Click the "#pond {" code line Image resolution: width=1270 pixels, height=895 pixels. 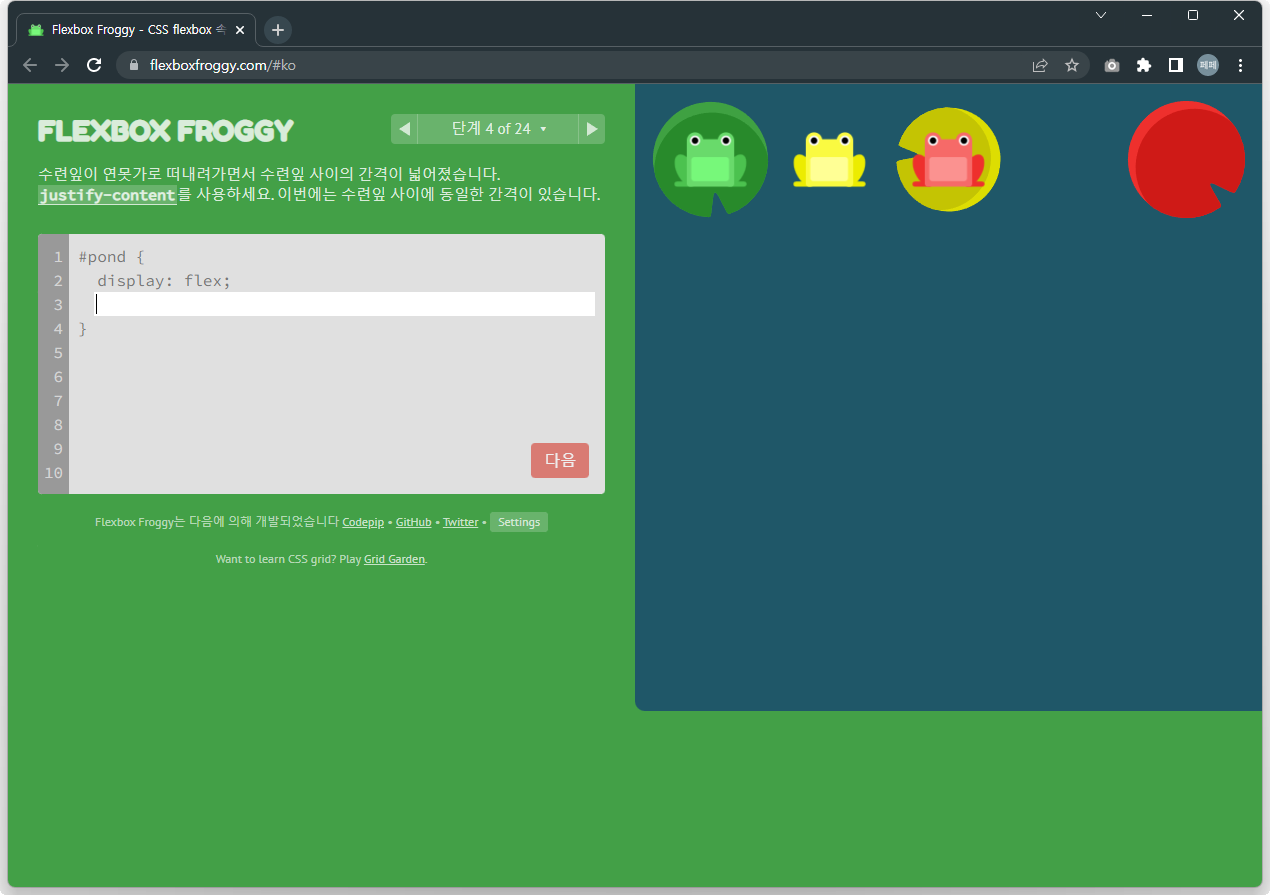click(112, 257)
